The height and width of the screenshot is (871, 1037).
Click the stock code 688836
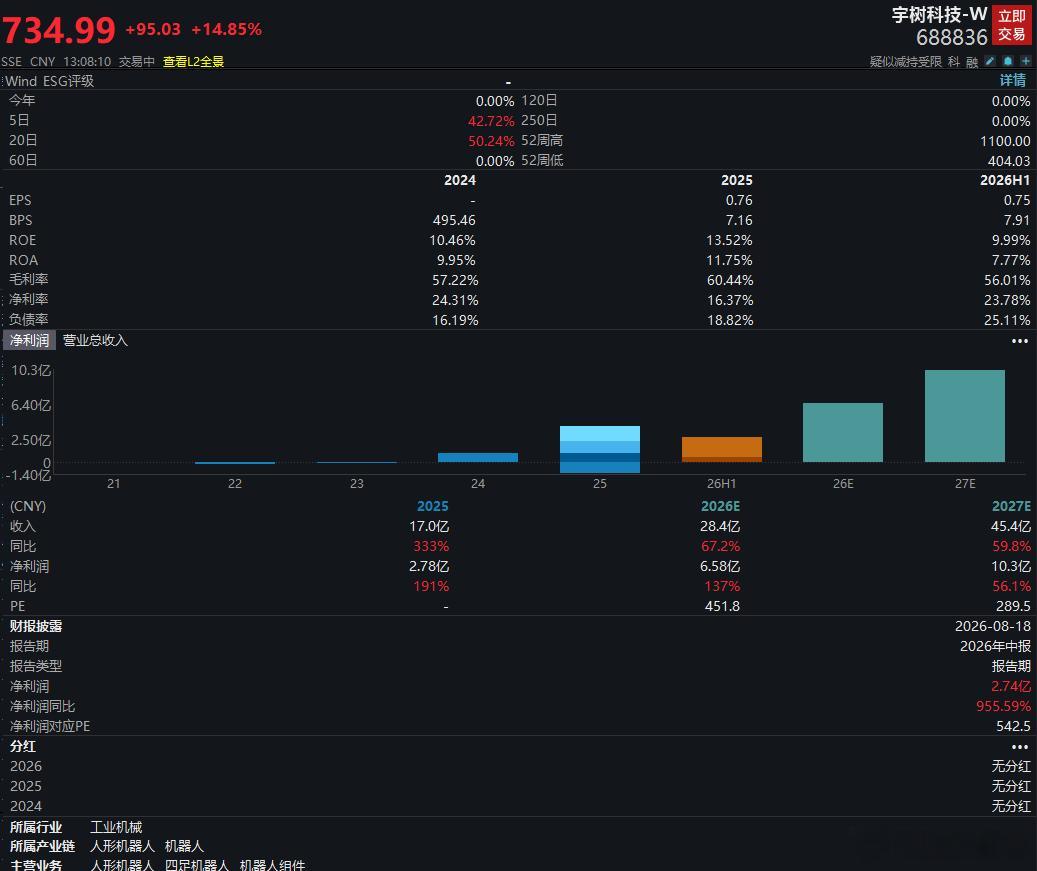click(x=952, y=37)
